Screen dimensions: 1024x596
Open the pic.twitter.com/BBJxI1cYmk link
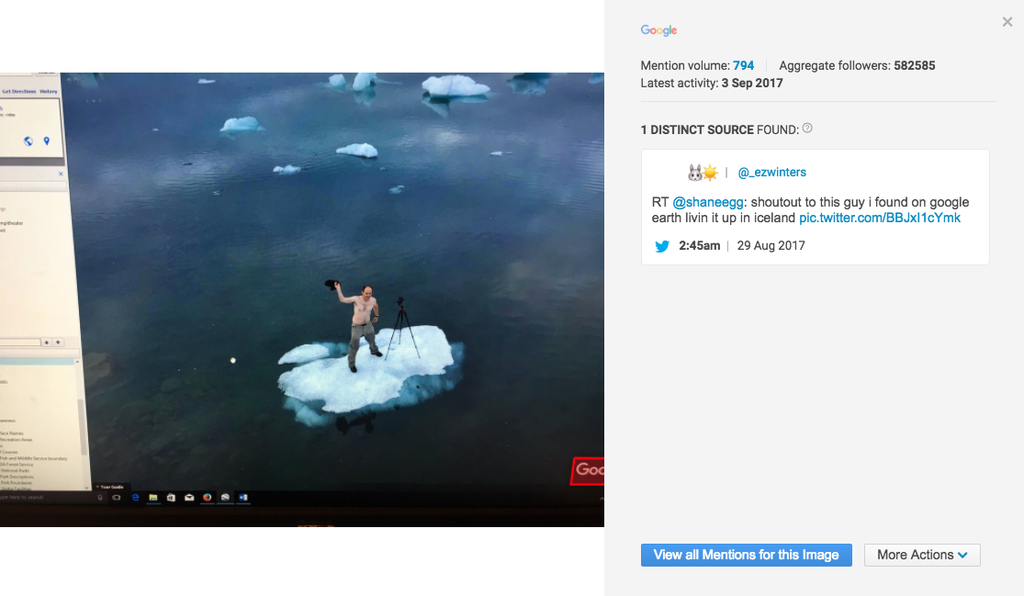click(879, 218)
